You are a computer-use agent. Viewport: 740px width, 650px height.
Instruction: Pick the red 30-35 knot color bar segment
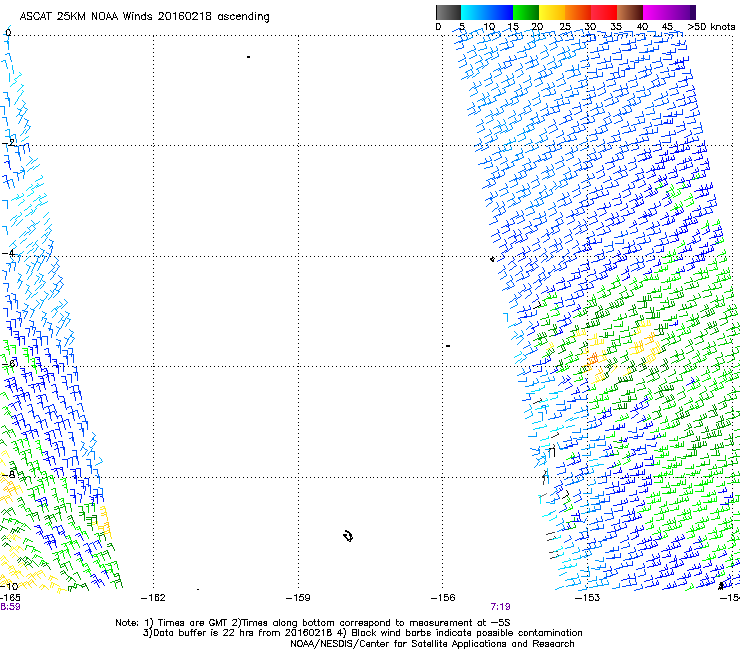point(604,12)
